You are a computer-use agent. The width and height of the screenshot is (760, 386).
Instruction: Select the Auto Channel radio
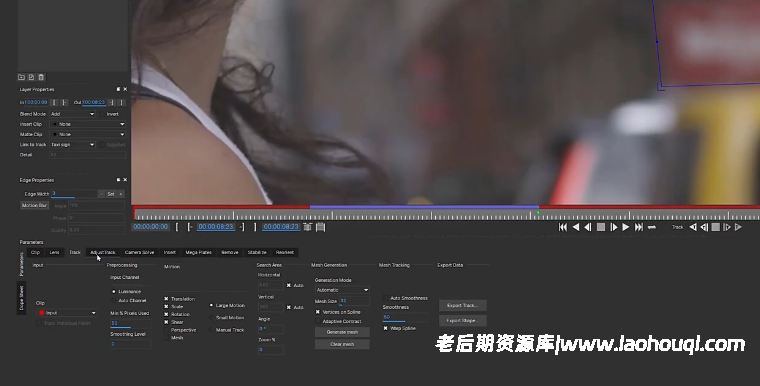point(114,300)
